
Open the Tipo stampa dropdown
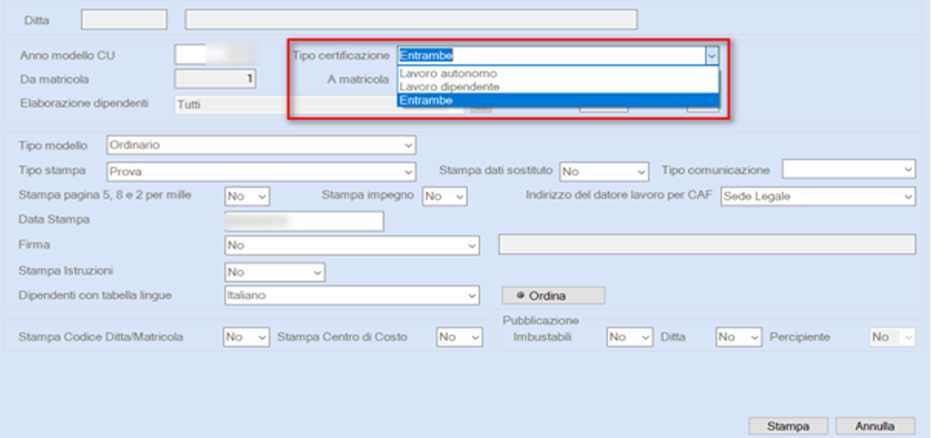261,172
